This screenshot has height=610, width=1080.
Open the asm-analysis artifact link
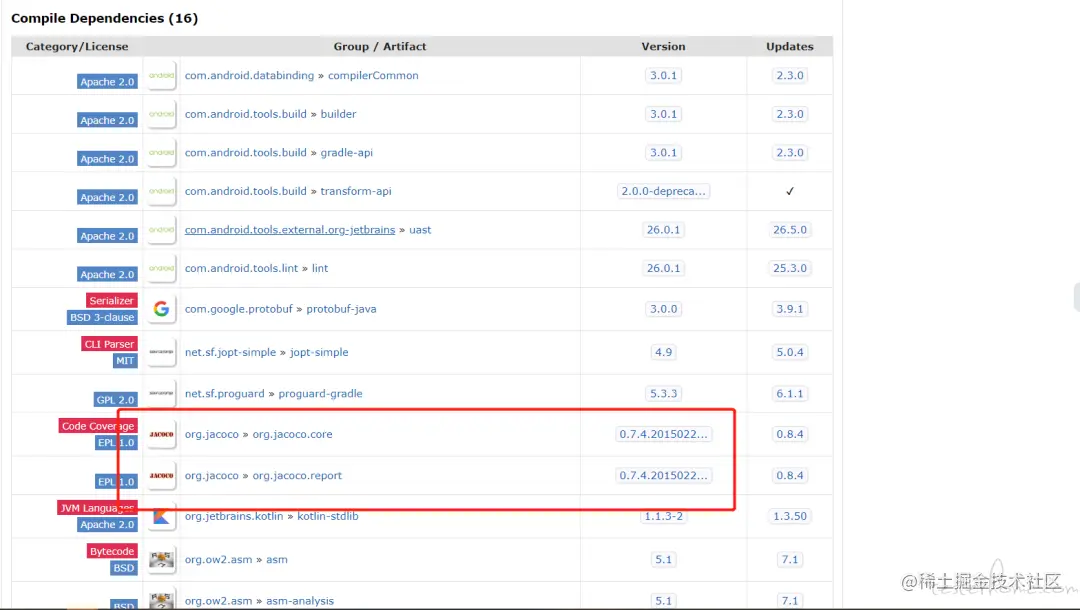coord(300,600)
